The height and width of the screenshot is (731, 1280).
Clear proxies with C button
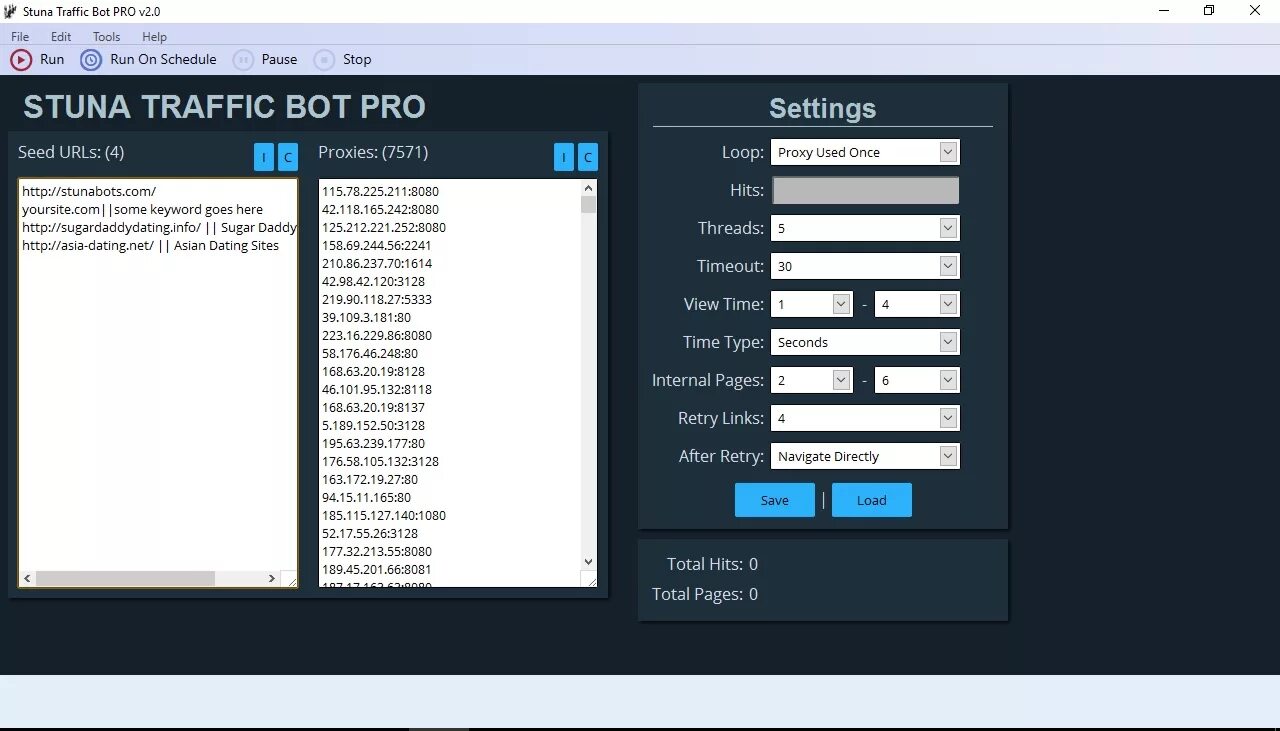(x=587, y=157)
